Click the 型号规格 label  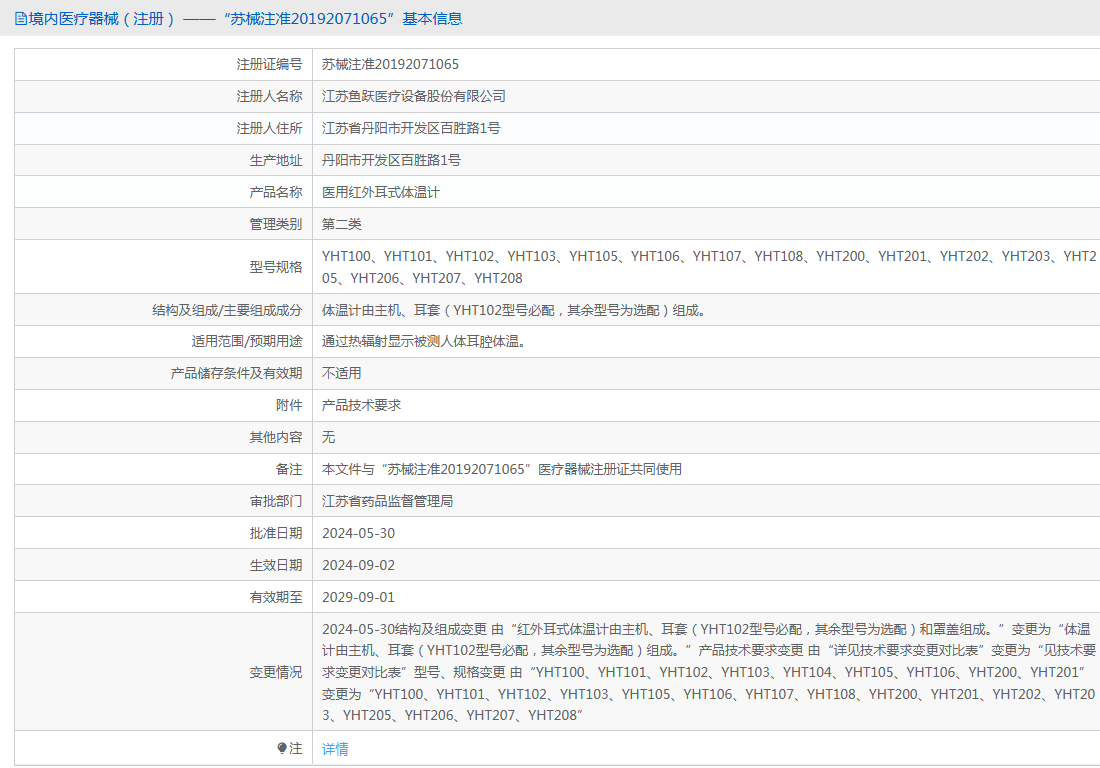pos(276,267)
